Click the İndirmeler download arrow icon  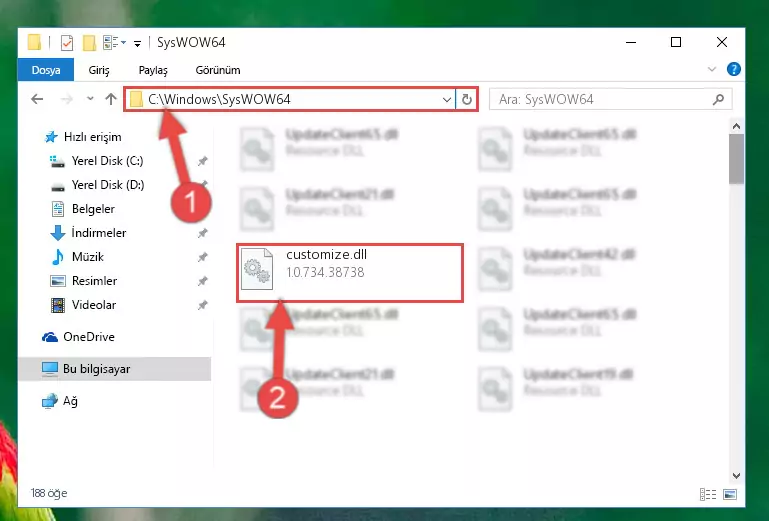point(58,233)
